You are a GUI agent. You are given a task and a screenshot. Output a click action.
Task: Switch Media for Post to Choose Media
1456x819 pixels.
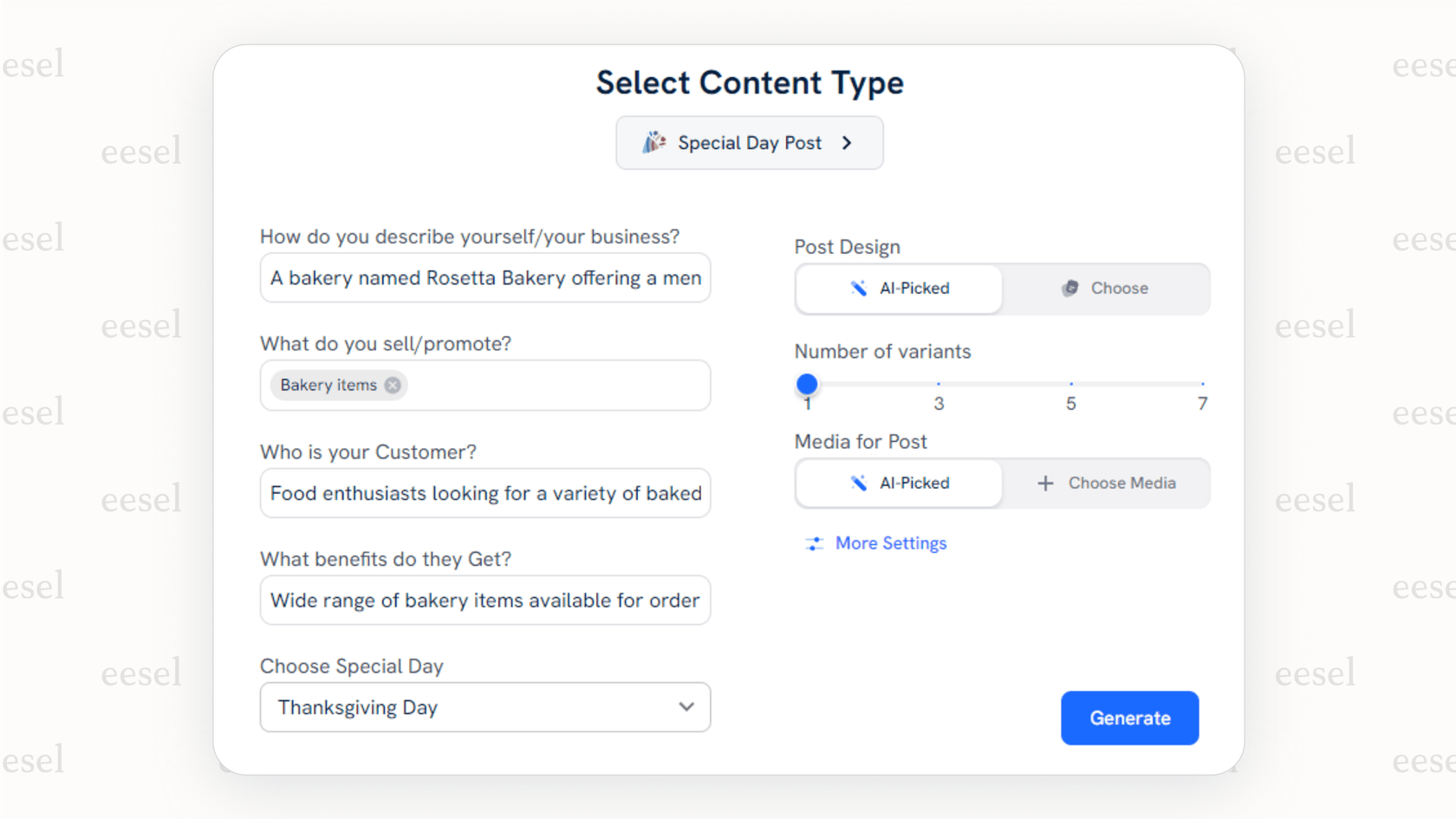coord(1107,483)
